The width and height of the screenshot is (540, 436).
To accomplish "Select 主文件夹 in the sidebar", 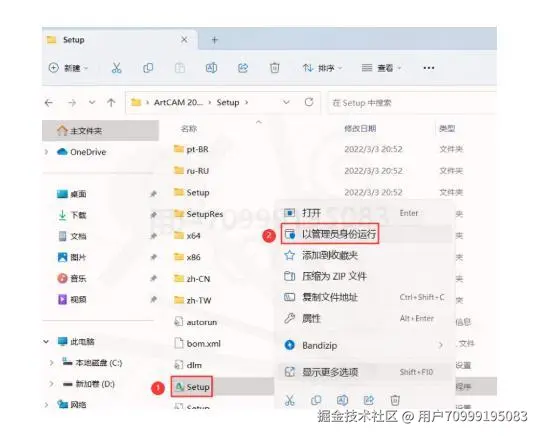I will [x=100, y=131].
